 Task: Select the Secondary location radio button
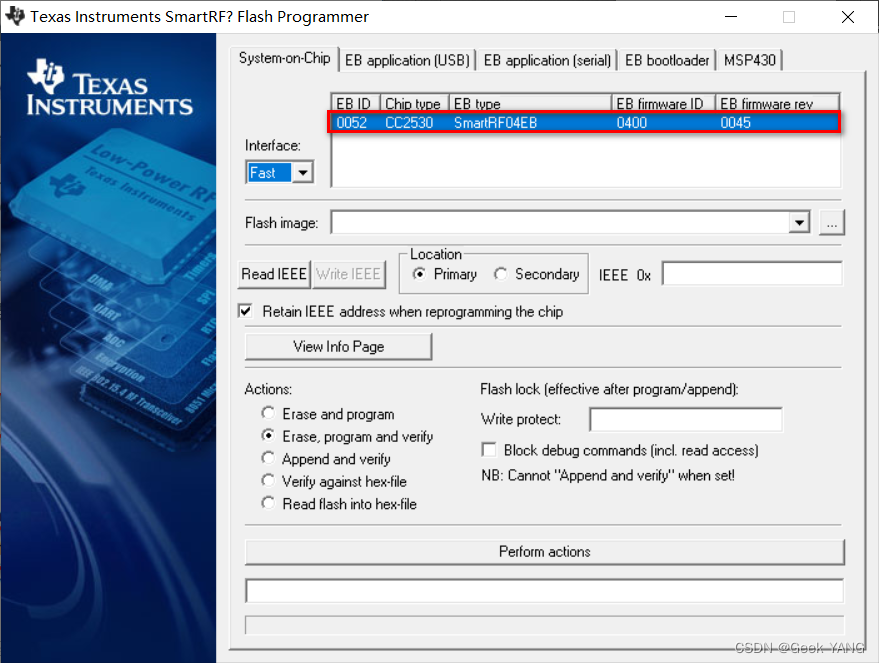pyautogui.click(x=501, y=274)
